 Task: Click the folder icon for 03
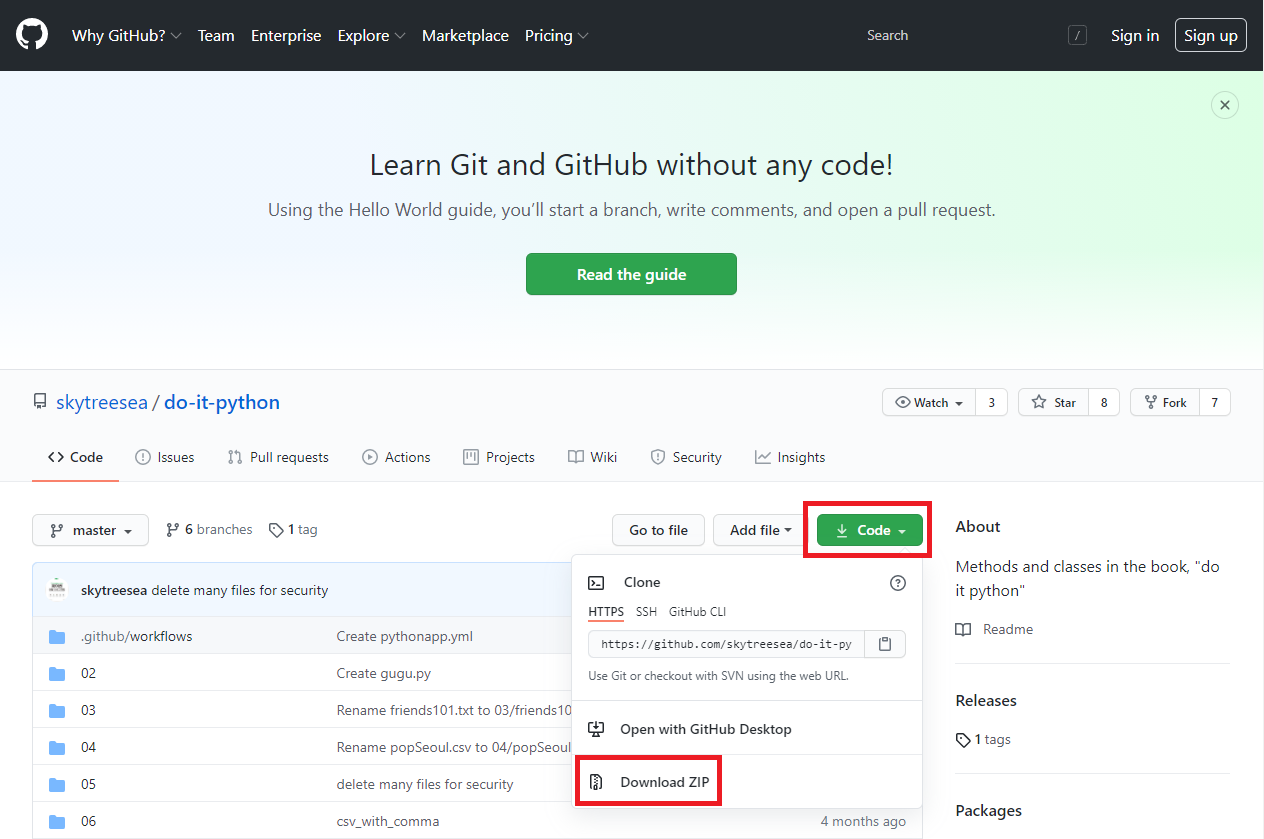tap(57, 710)
